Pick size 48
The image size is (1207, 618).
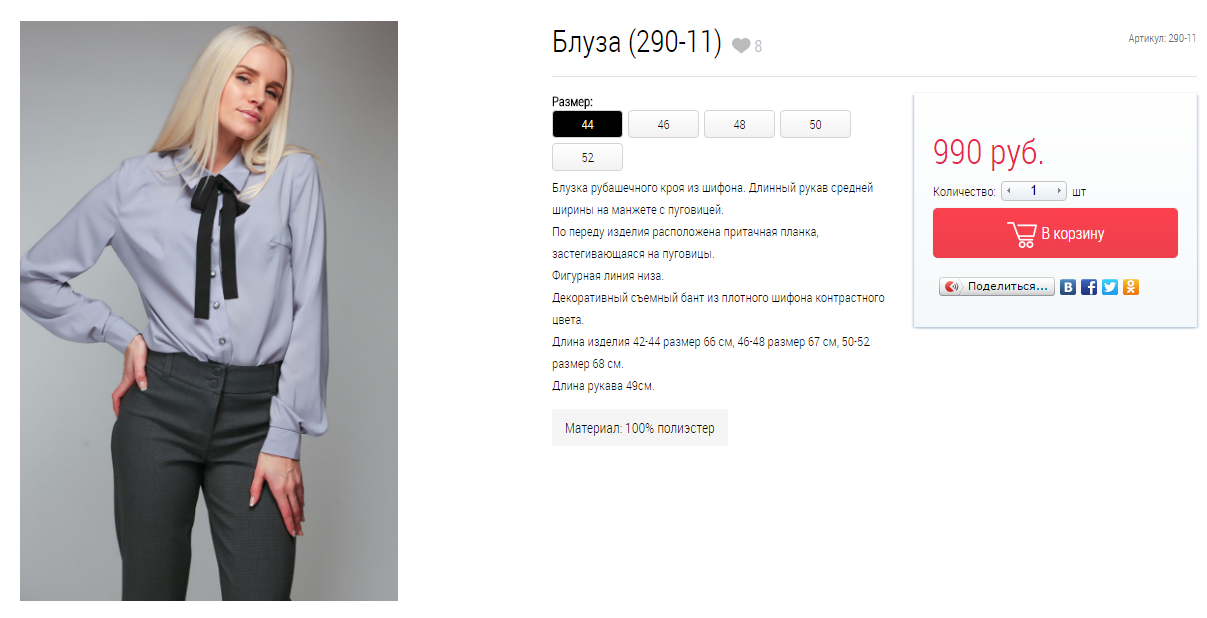(x=739, y=124)
